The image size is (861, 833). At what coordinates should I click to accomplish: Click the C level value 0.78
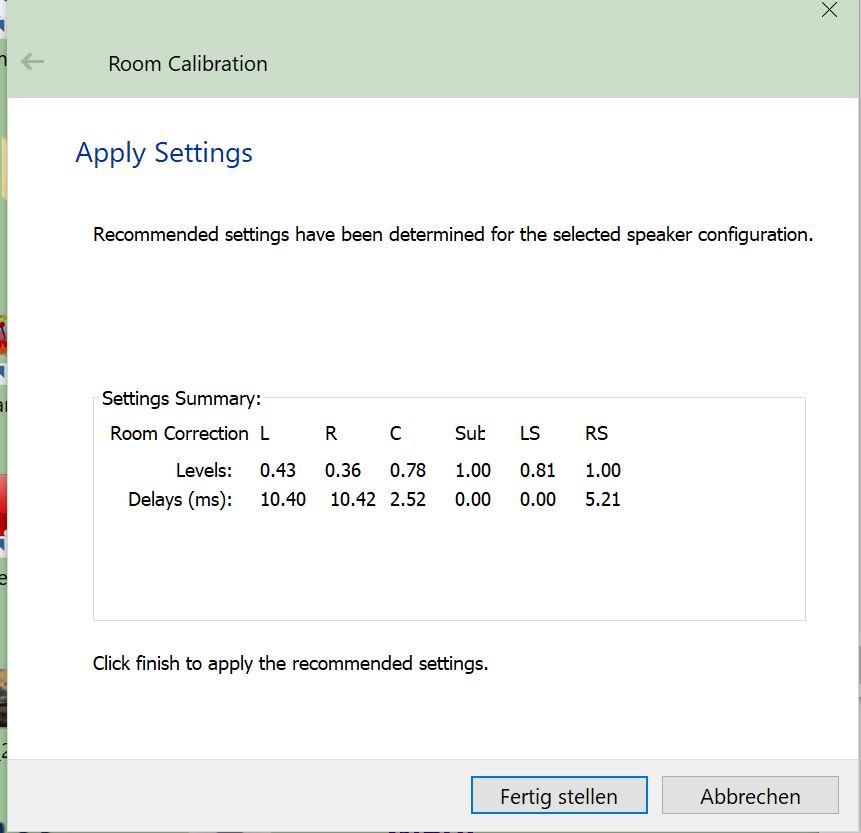[x=408, y=470]
